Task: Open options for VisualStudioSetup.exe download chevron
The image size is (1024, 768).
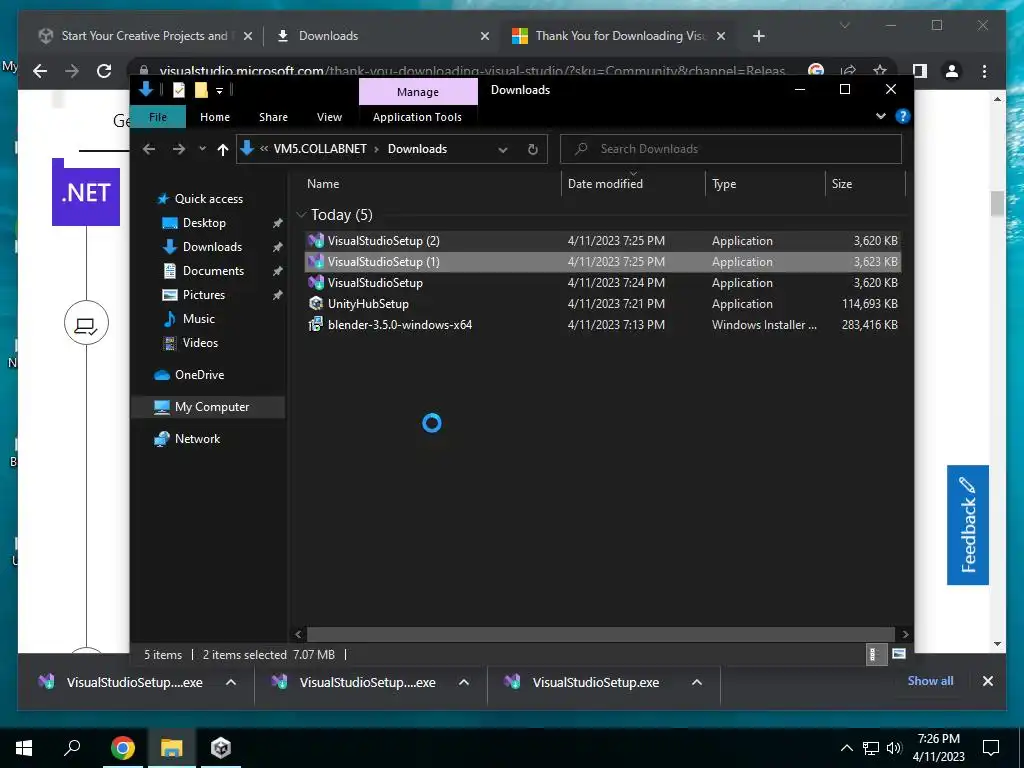Action: pos(697,682)
